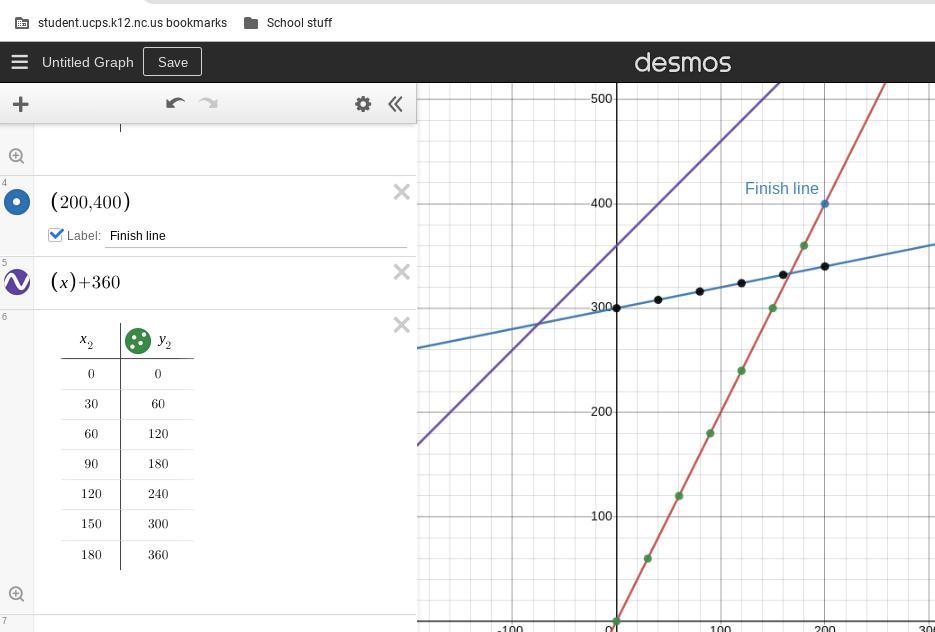Uncheck the Label checkbox
Image resolution: width=935 pixels, height=632 pixels.
coord(55,235)
